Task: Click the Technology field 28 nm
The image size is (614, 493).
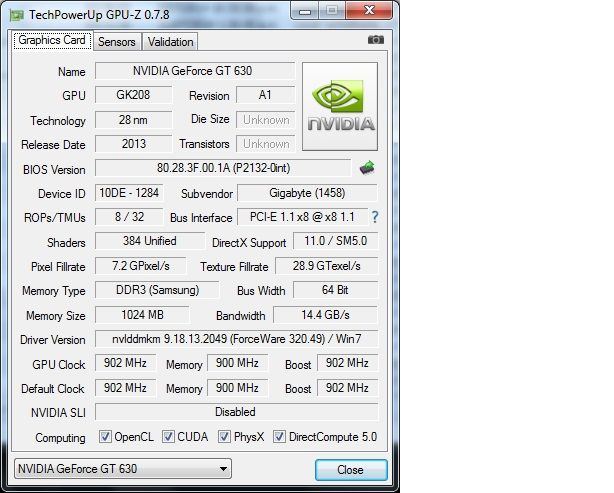Action: (134, 119)
